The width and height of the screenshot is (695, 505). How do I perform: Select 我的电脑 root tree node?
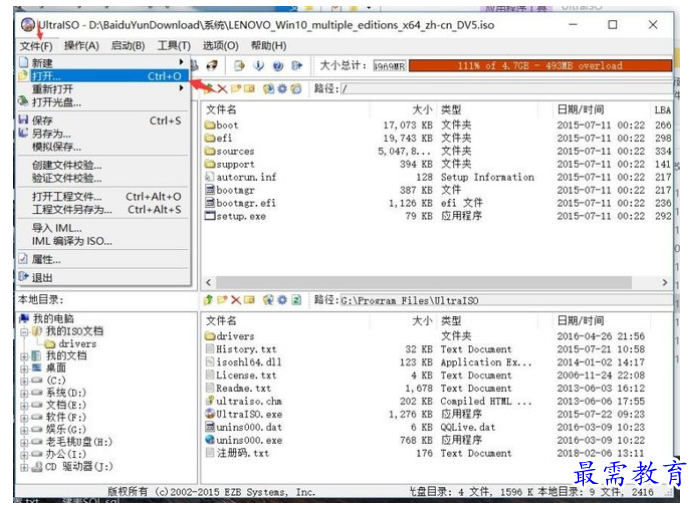pyautogui.click(x=53, y=318)
